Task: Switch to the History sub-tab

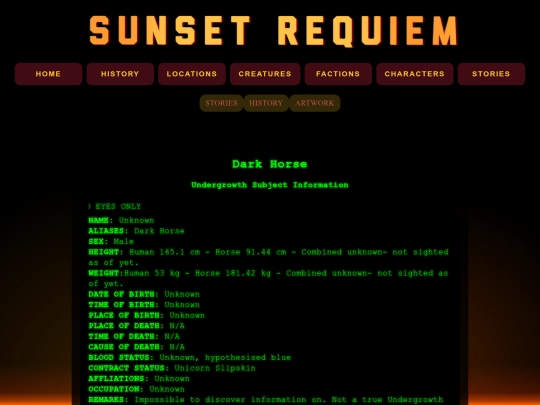Action: tap(266, 103)
